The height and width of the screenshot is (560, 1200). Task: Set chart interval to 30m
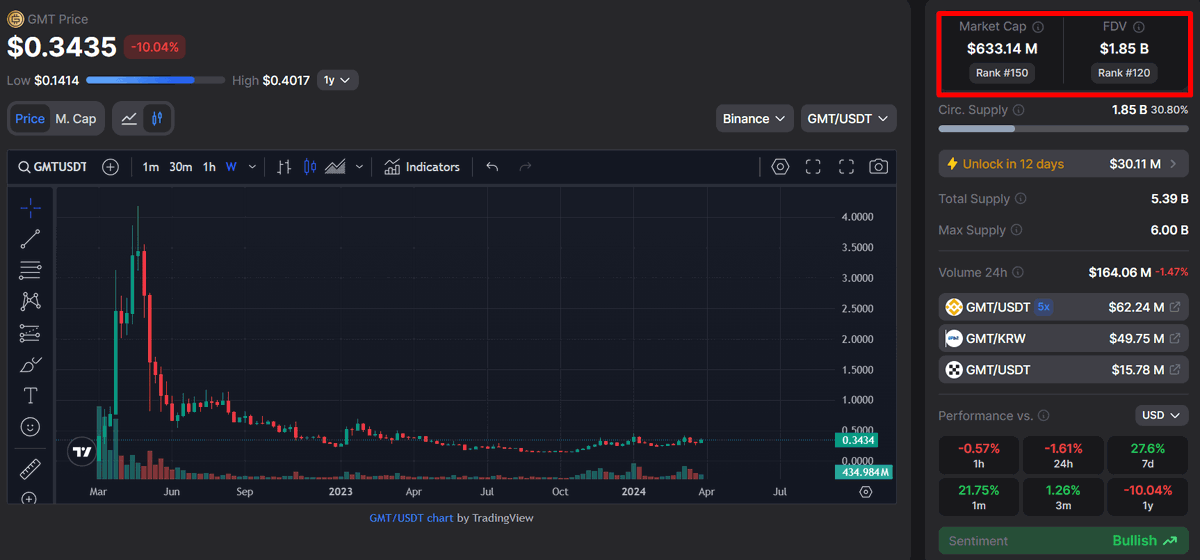[x=181, y=167]
